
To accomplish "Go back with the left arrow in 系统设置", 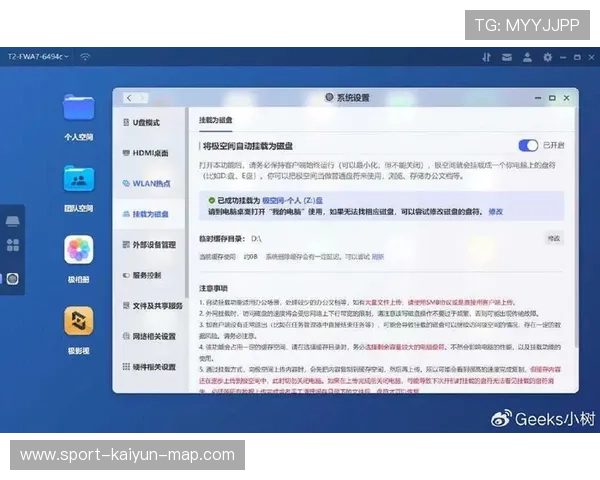I will pyautogui.click(x=129, y=98).
